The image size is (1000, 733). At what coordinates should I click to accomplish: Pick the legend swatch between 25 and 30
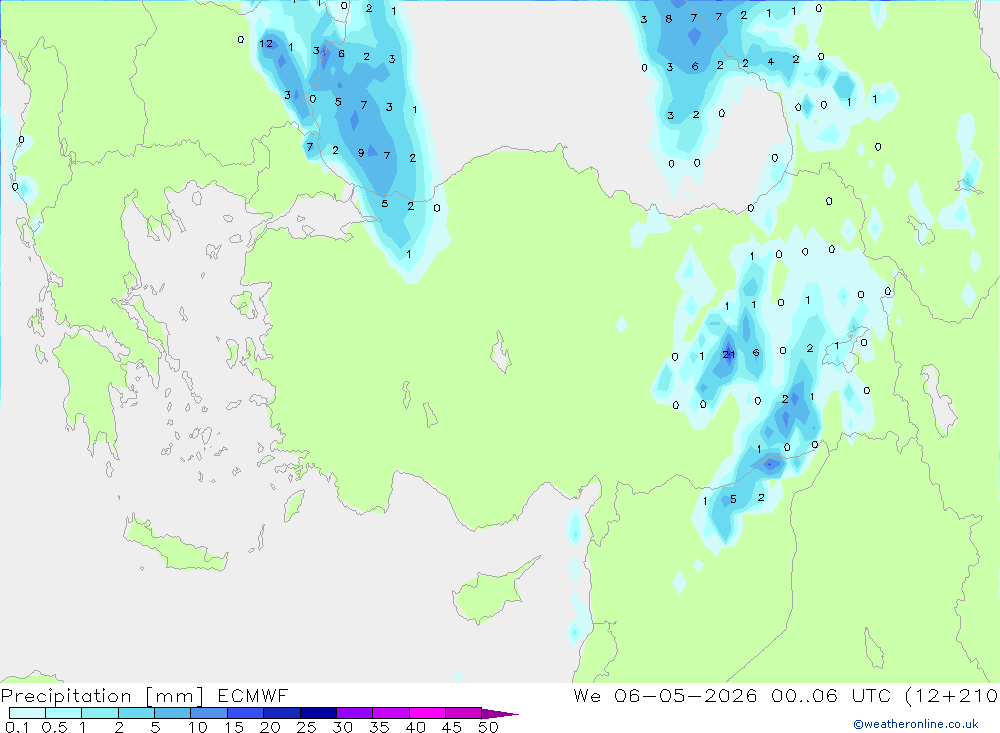point(318,713)
